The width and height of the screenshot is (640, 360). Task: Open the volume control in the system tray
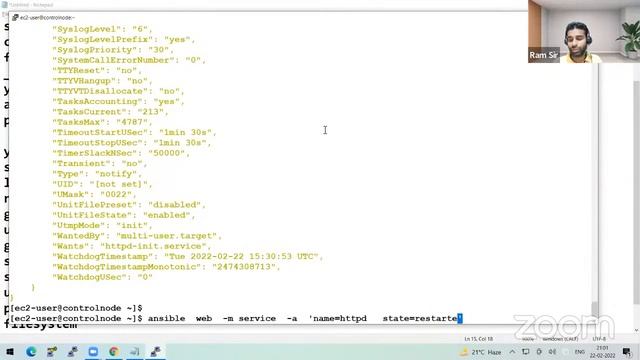tap(552, 352)
